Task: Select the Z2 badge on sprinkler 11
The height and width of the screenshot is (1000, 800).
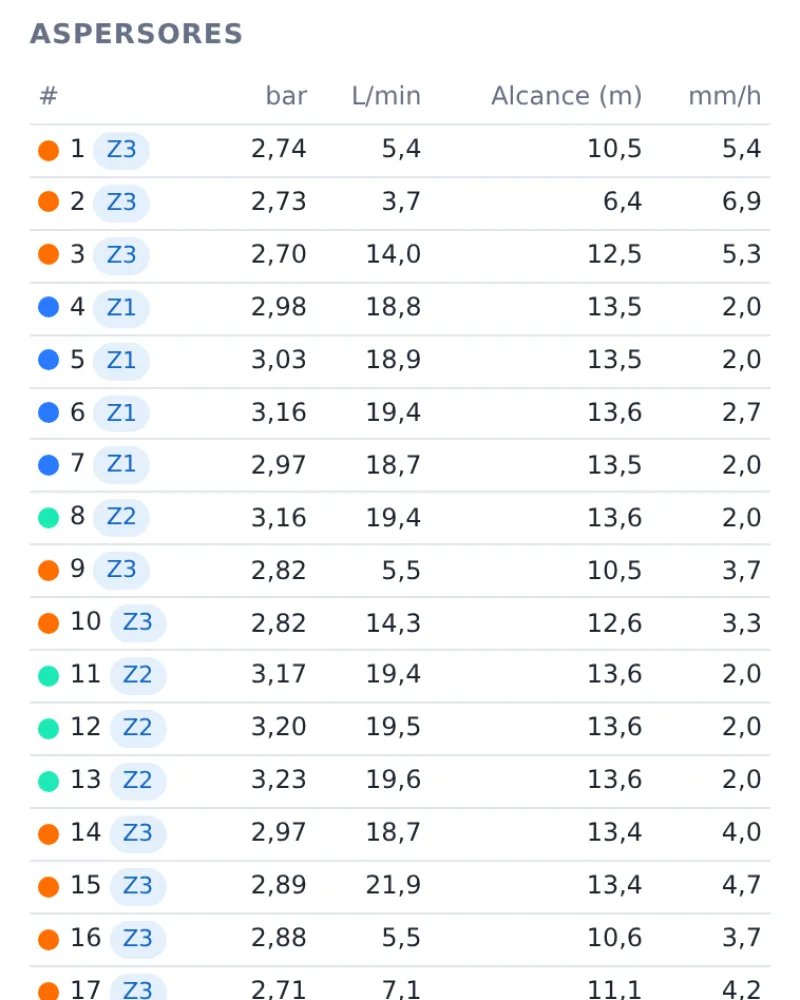Action: click(138, 675)
